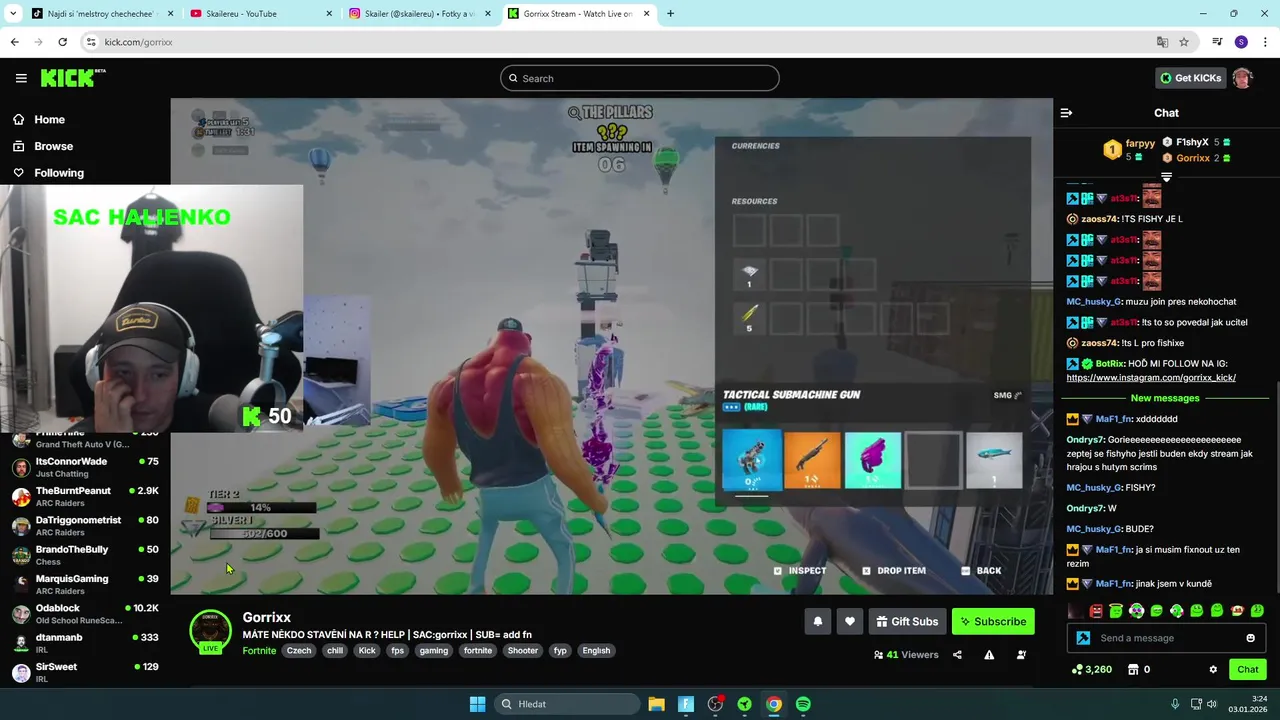Click the gaming tag
The image size is (1280, 720).
tap(433, 651)
